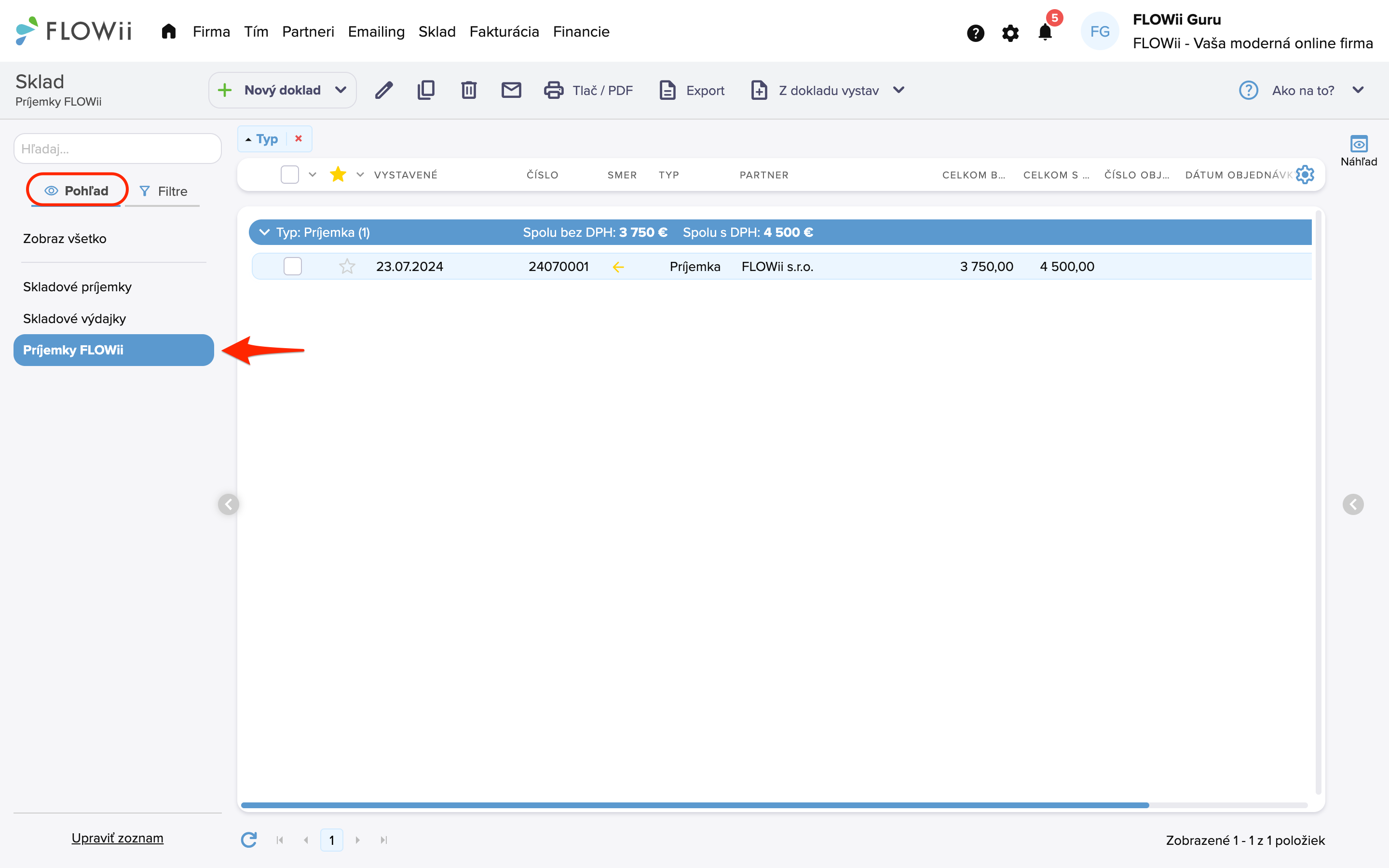Open the column settings gear icon
This screenshot has width=1389, height=868.
[x=1305, y=175]
